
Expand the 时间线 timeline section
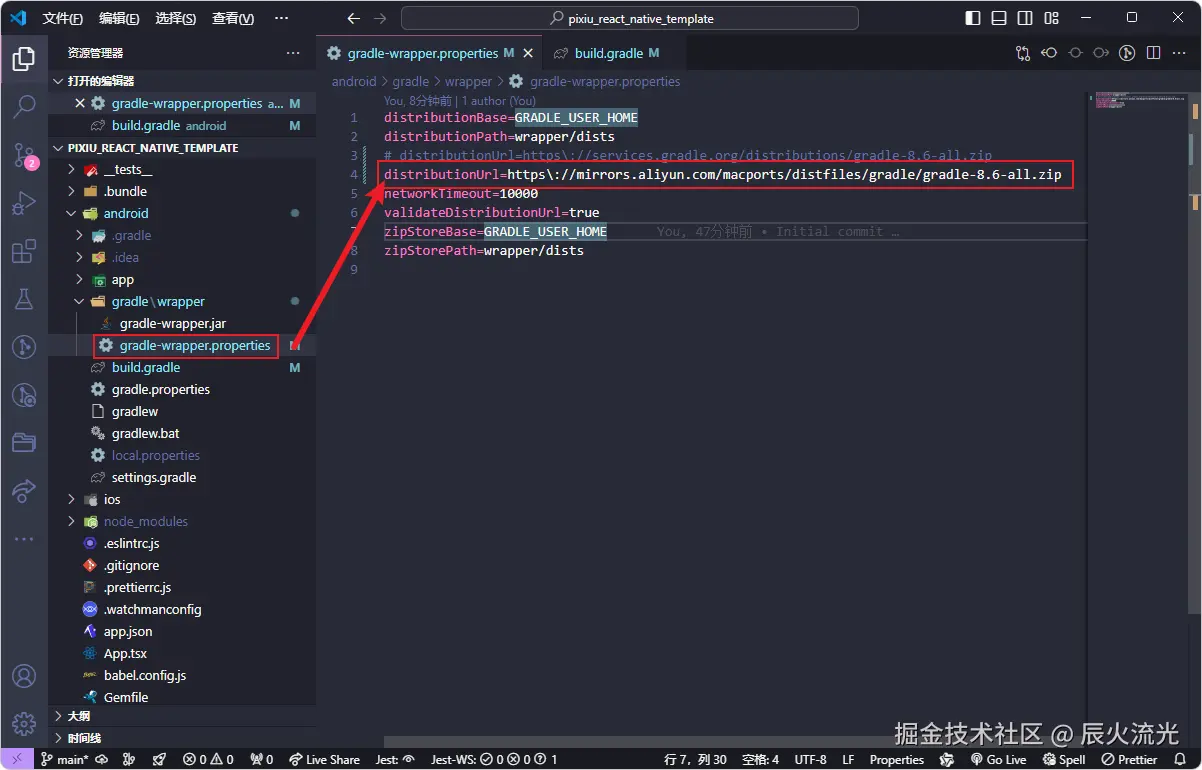click(x=182, y=738)
